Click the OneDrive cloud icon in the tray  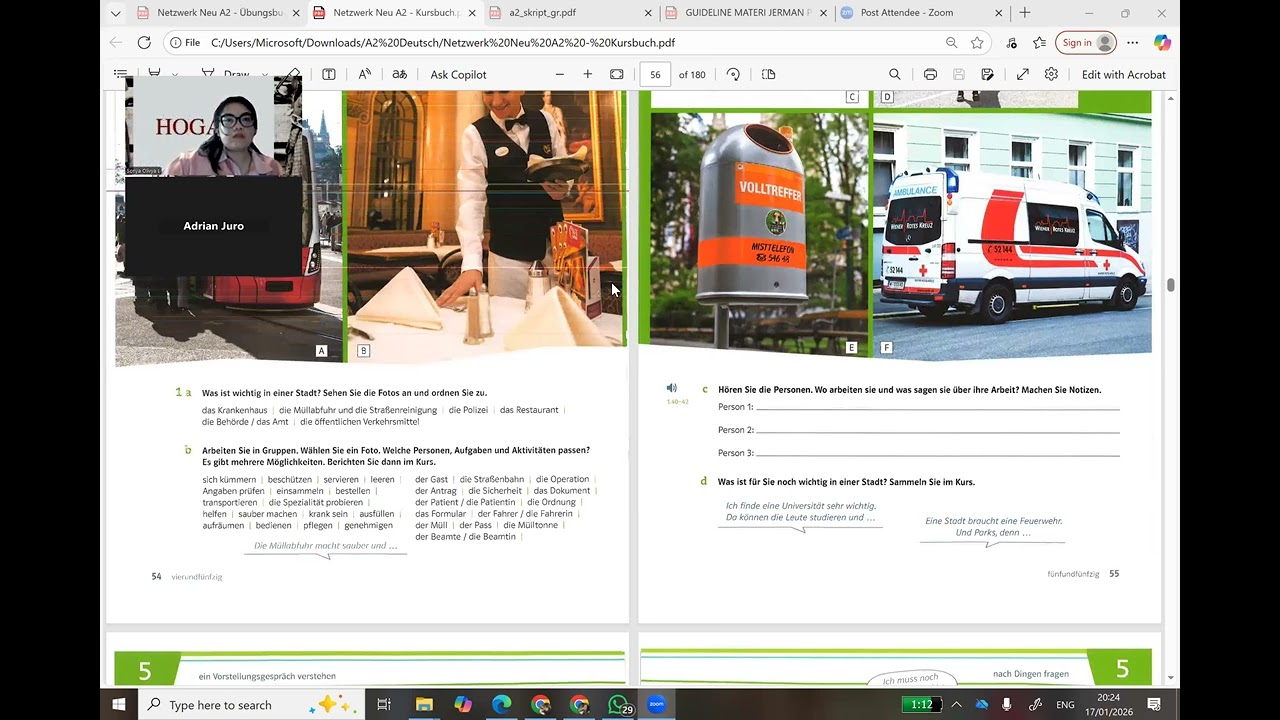coord(982,704)
